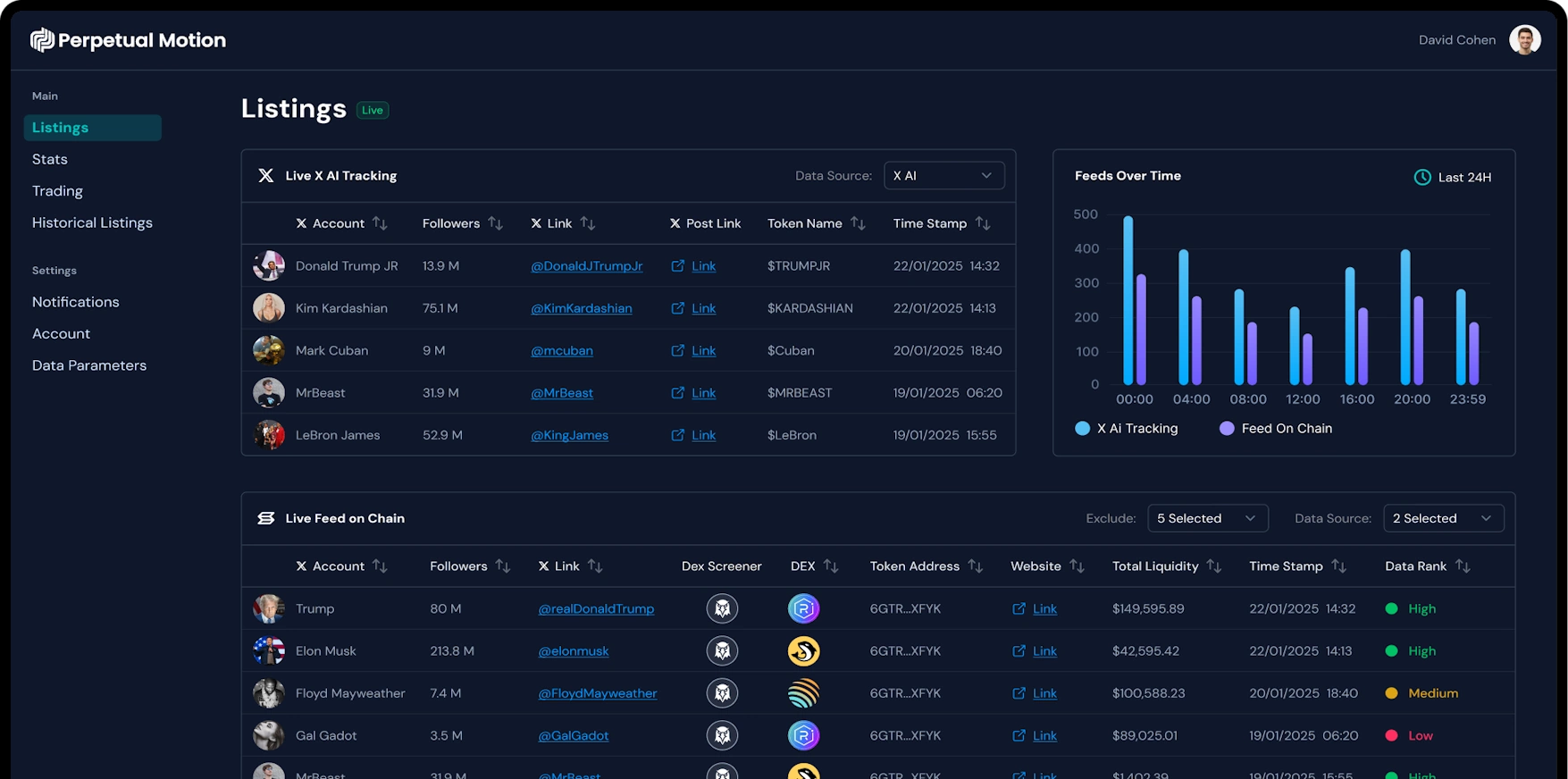Sort by Followers in Live X AI Tracking
The height and width of the screenshot is (779, 1568).
(x=496, y=223)
